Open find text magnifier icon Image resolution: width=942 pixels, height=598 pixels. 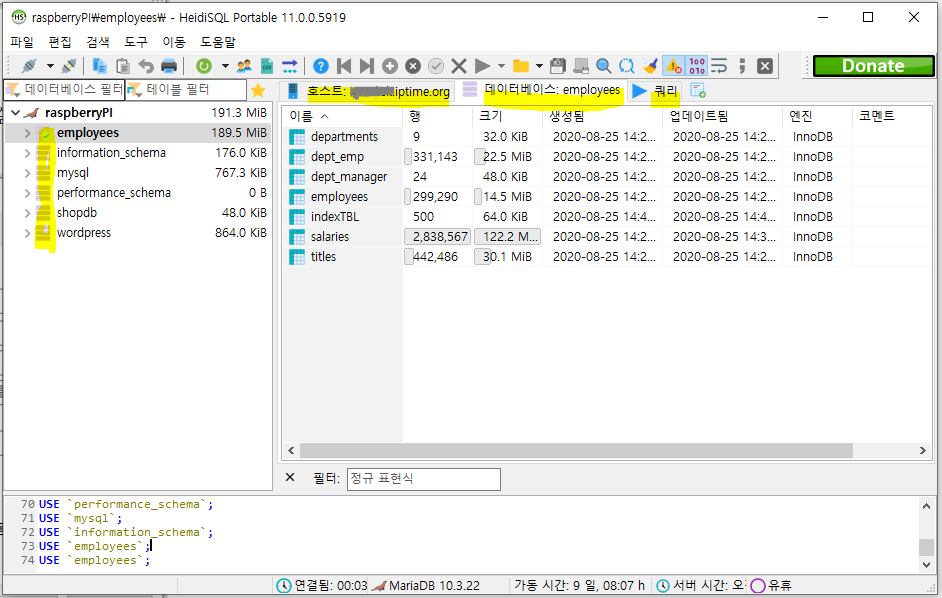(604, 66)
